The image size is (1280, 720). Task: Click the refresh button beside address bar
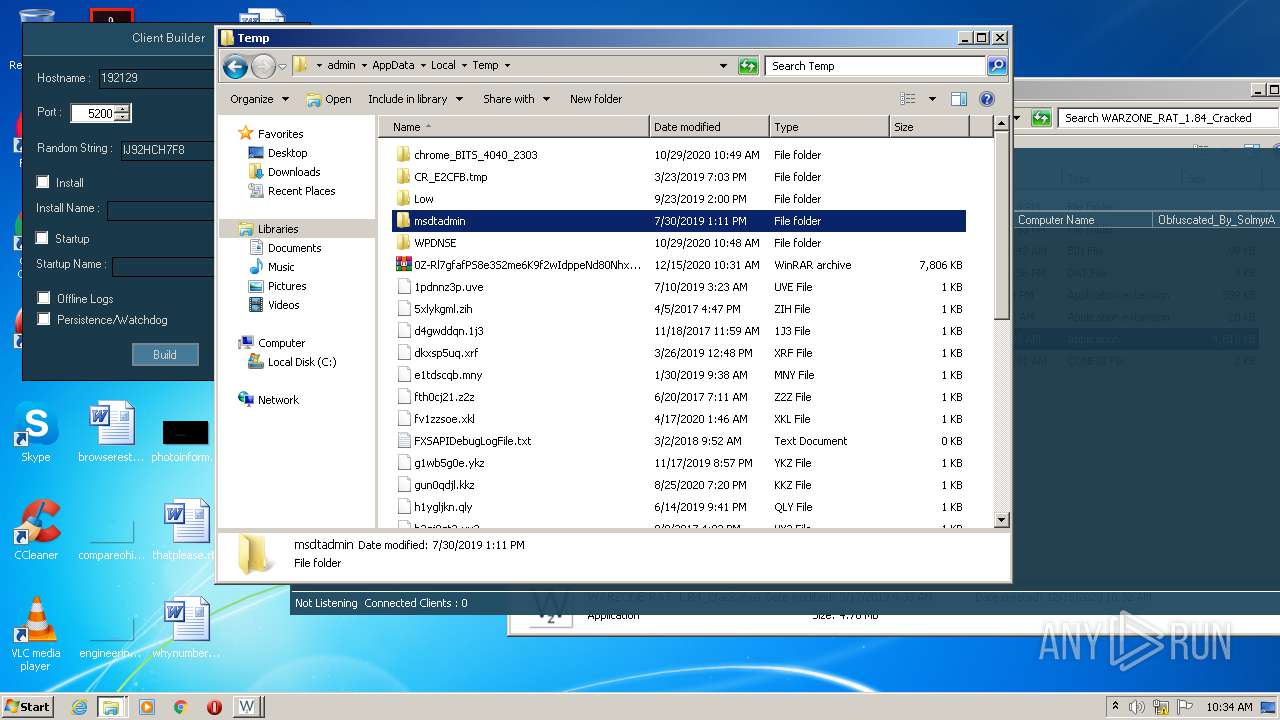point(748,66)
